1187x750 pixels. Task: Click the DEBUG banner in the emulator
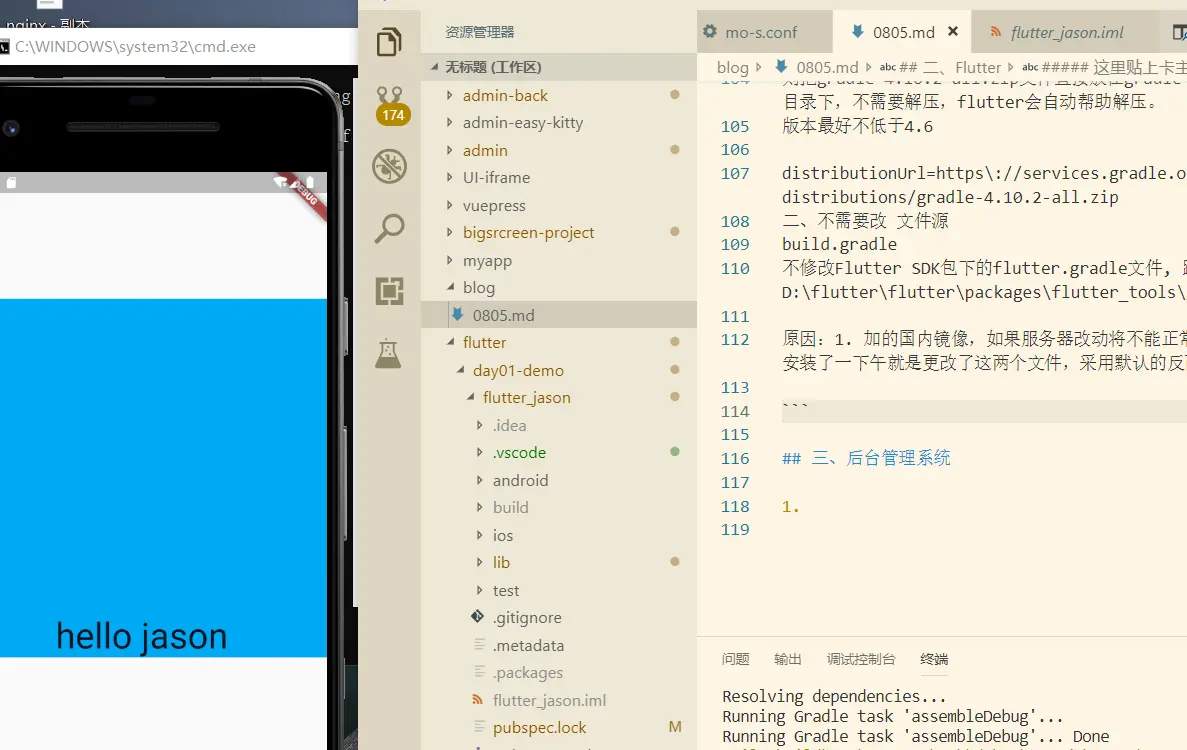tap(306, 195)
